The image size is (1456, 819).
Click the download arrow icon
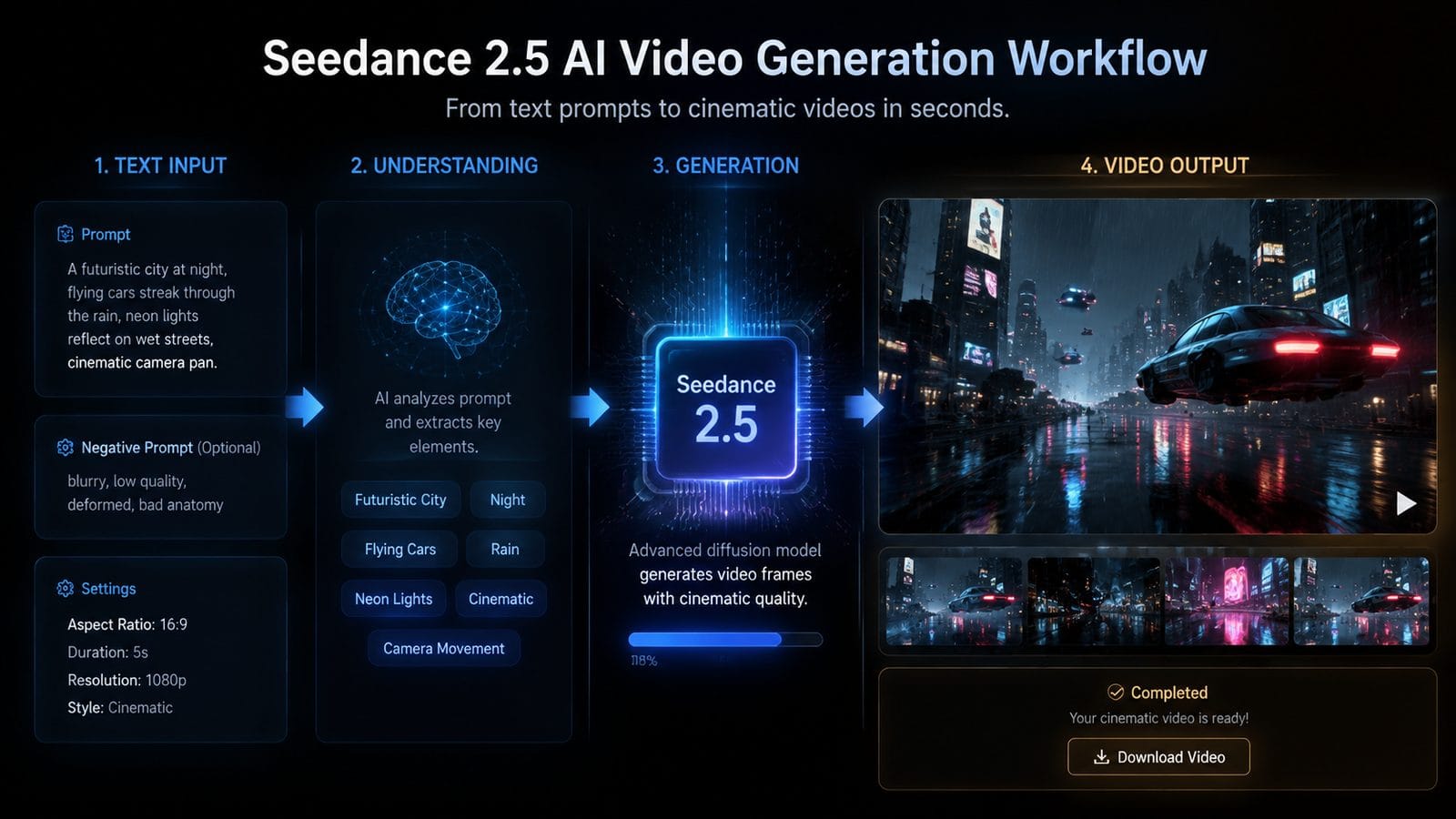point(1101,757)
